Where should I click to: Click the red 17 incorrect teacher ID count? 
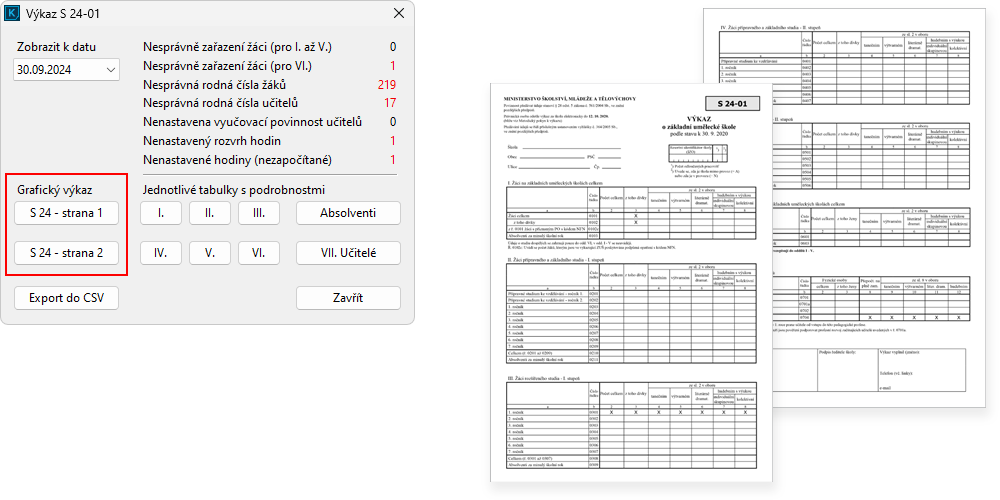pos(390,103)
